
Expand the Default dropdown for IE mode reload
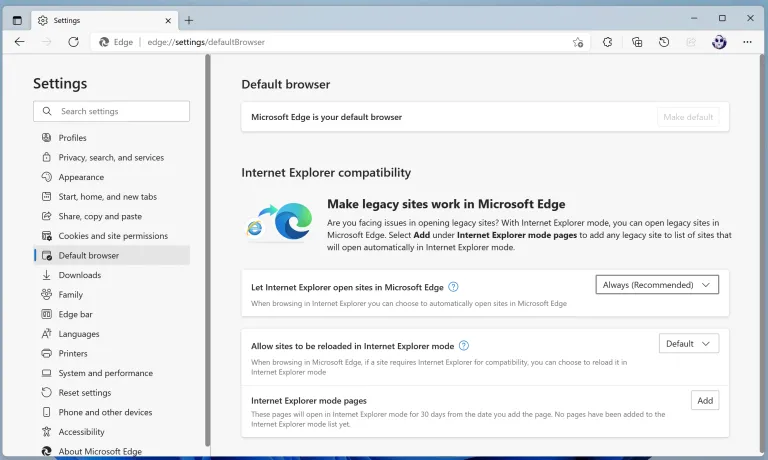[689, 343]
